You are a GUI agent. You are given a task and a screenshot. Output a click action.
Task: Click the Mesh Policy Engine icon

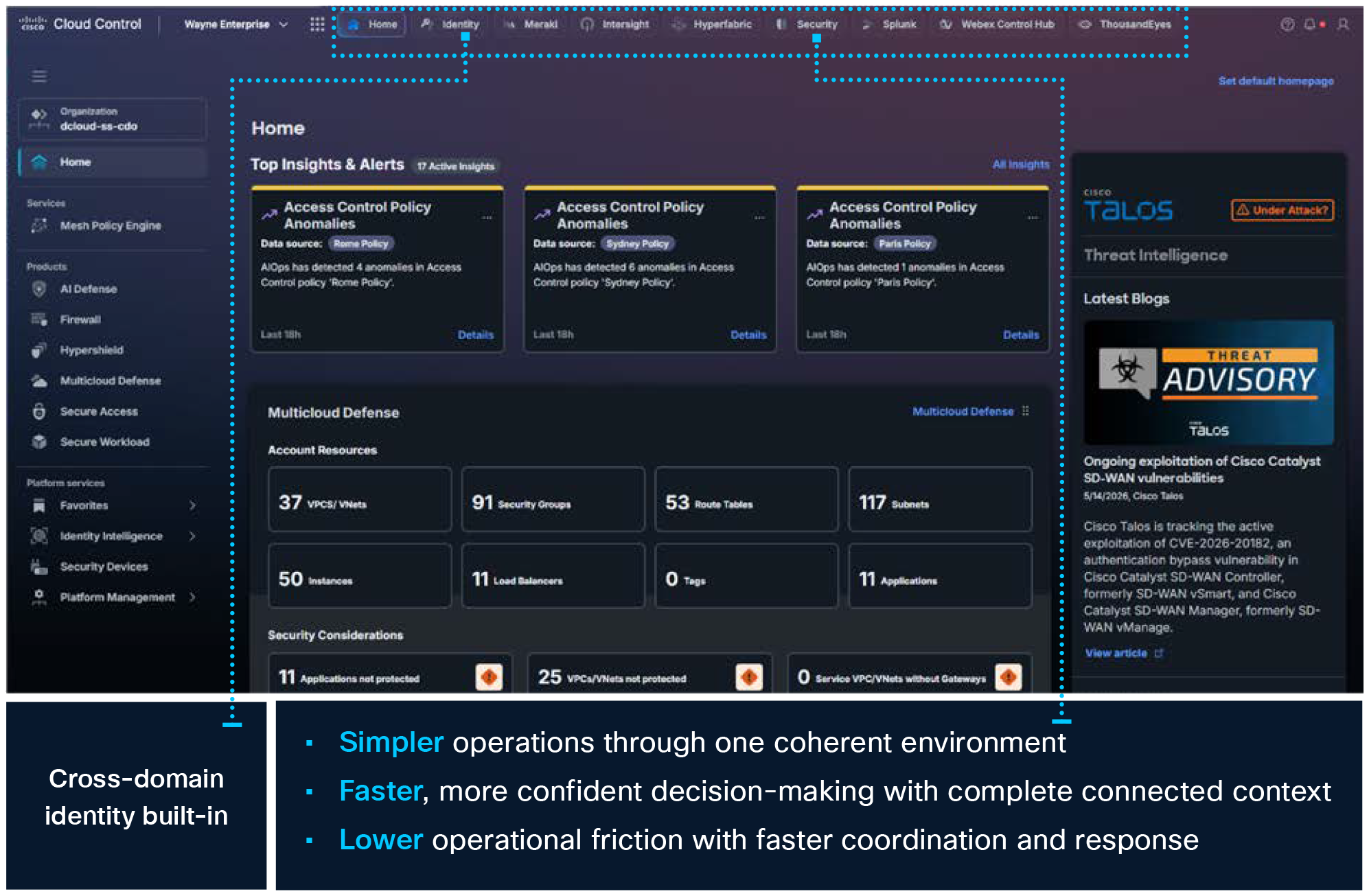coord(39,225)
